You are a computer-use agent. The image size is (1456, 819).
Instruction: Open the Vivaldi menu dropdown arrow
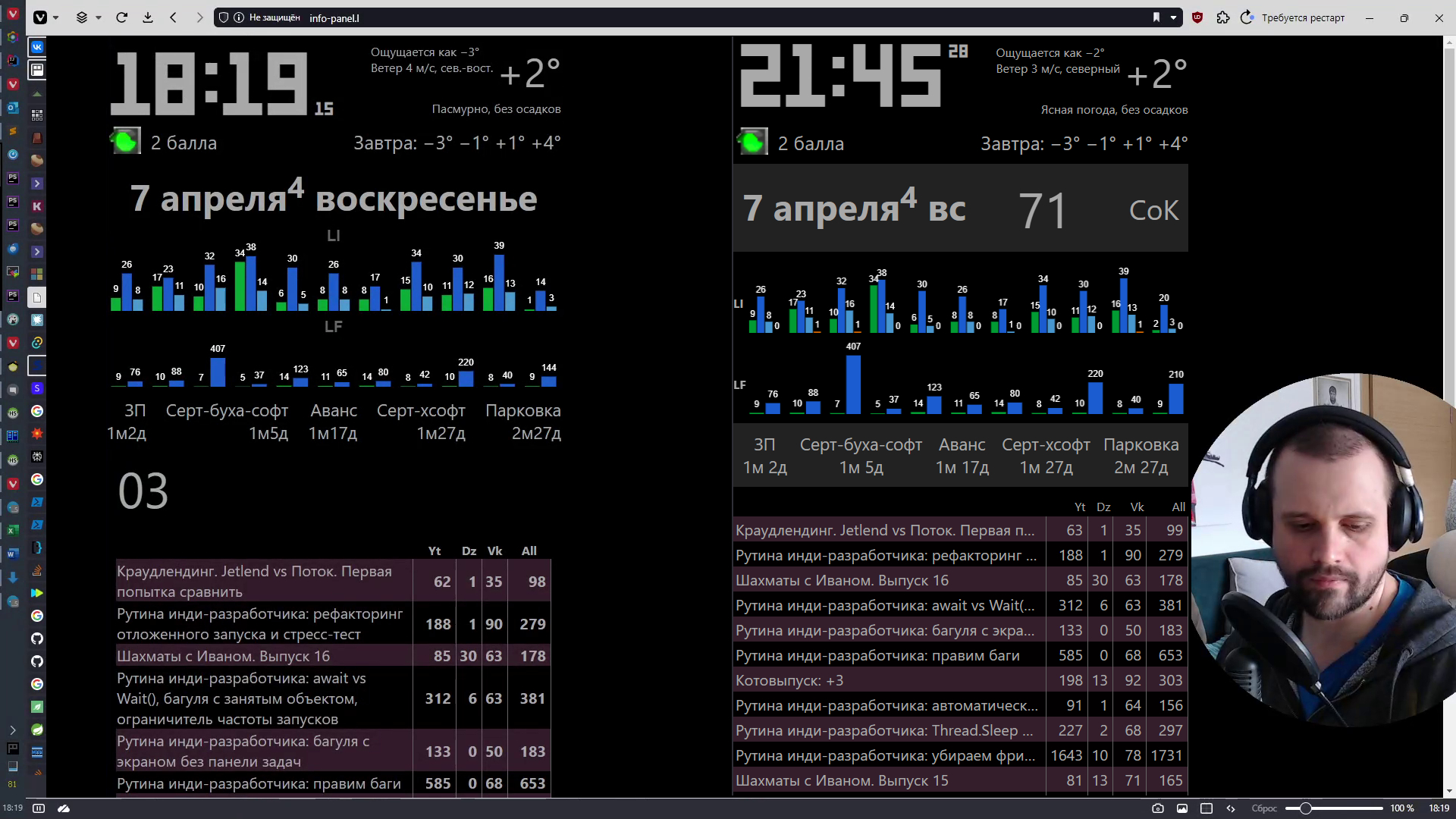[x=56, y=17]
